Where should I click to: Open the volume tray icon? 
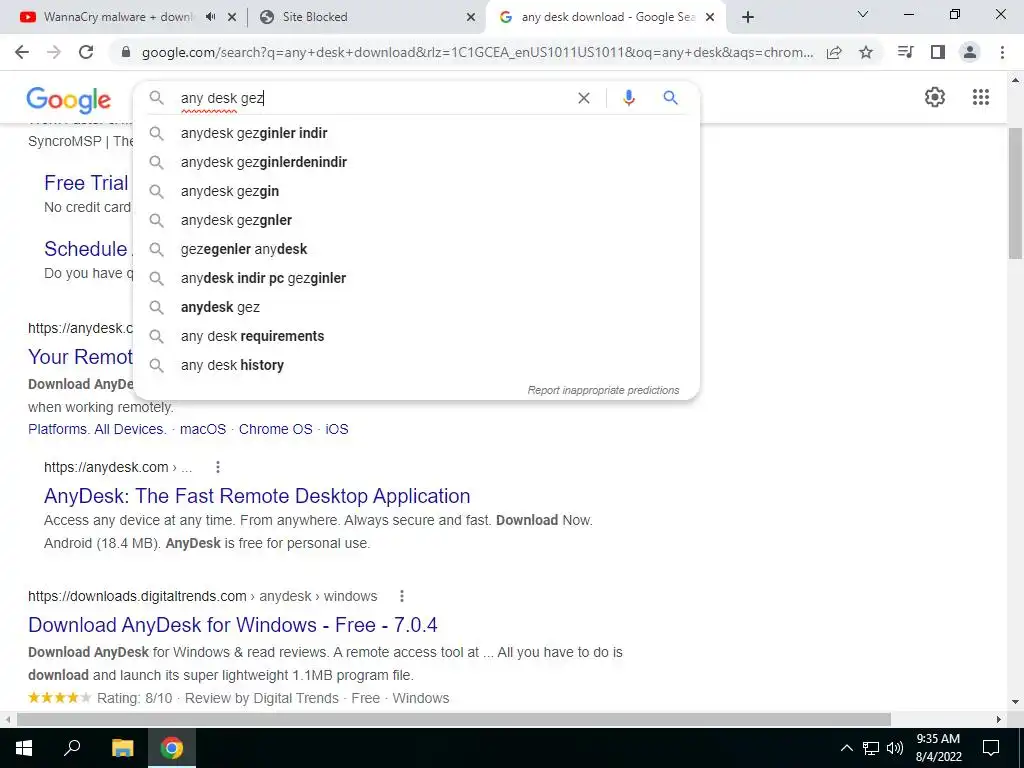pos(895,748)
